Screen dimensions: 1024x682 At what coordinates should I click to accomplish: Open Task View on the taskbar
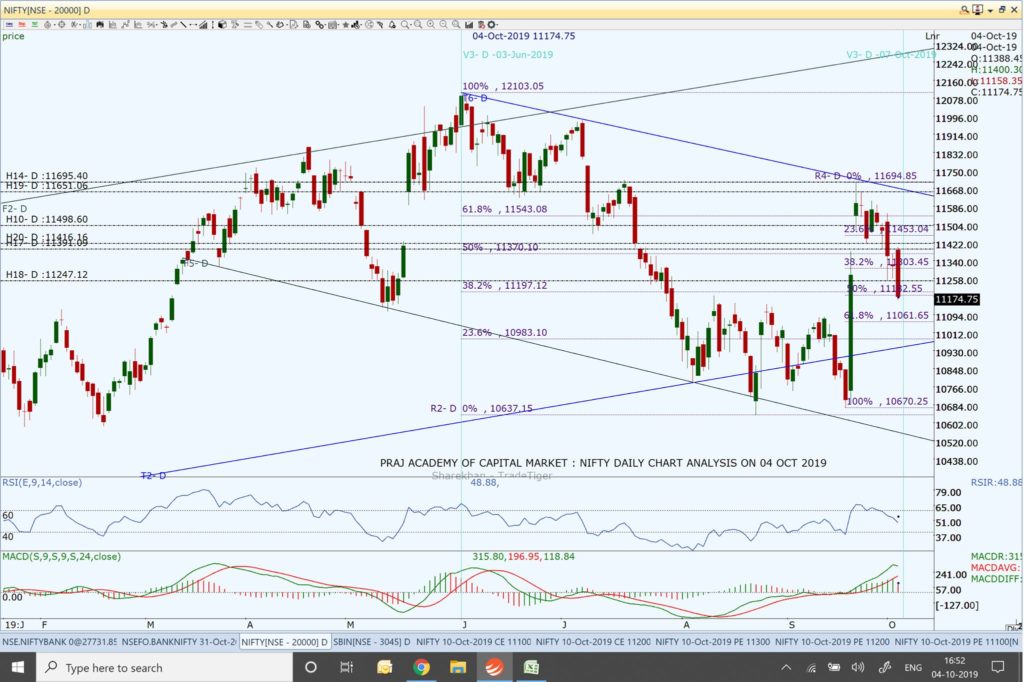tap(347, 667)
